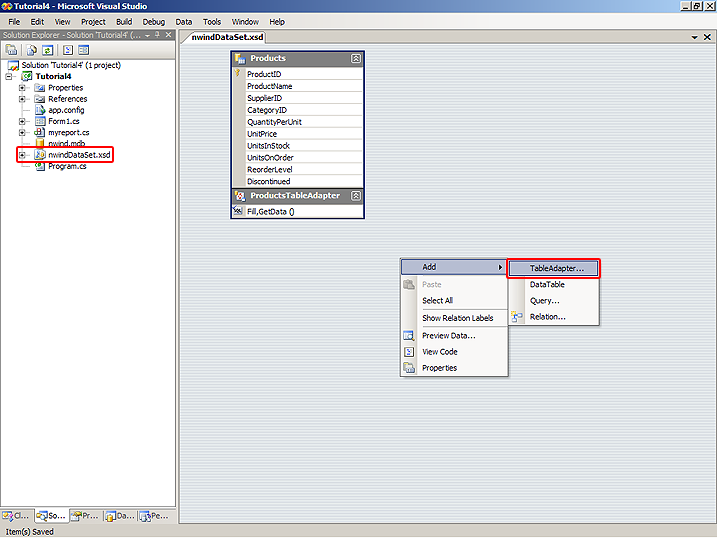717x538 pixels.
Task: Click the Relation icon in the Add submenu
Action: tap(516, 317)
